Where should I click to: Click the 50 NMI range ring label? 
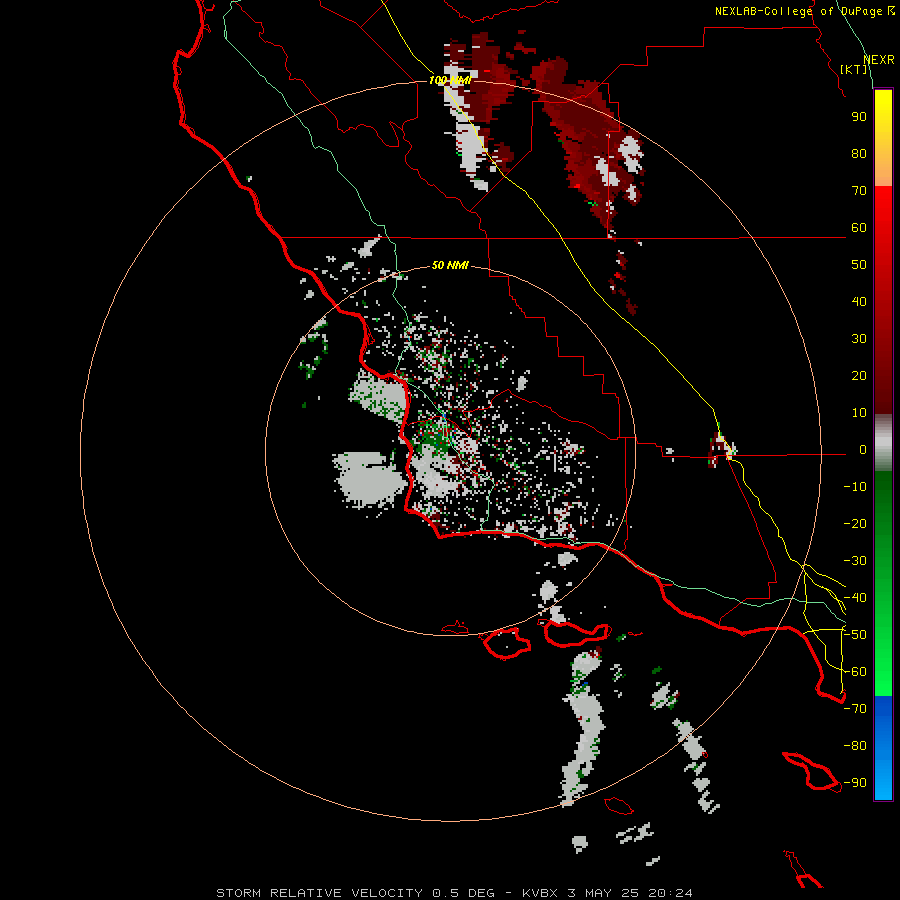[x=450, y=265]
